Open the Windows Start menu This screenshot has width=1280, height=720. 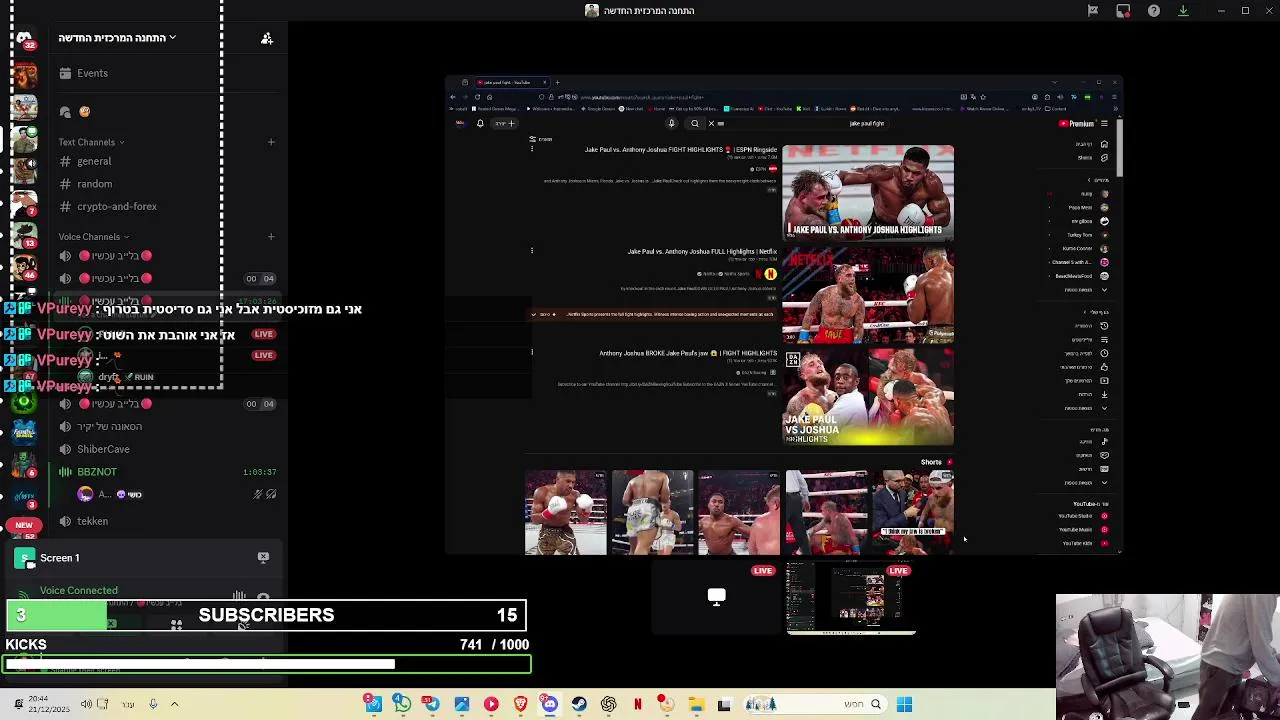coord(904,704)
